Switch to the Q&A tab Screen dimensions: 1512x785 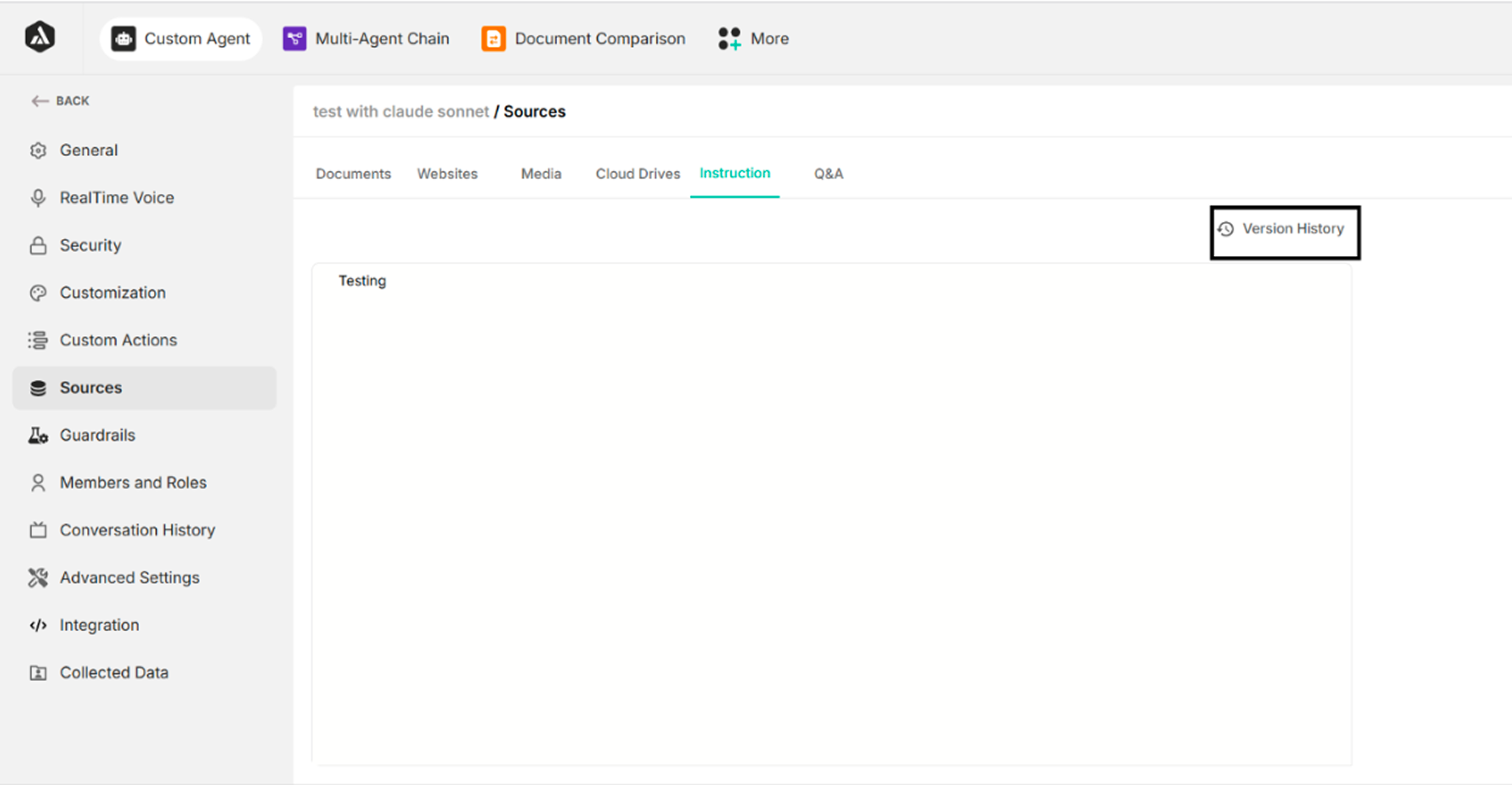pyautogui.click(x=828, y=174)
